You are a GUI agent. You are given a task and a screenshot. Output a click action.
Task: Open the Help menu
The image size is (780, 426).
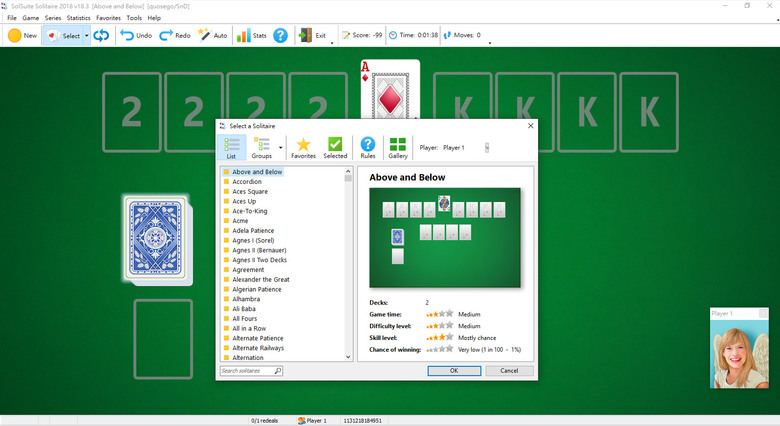click(x=154, y=18)
